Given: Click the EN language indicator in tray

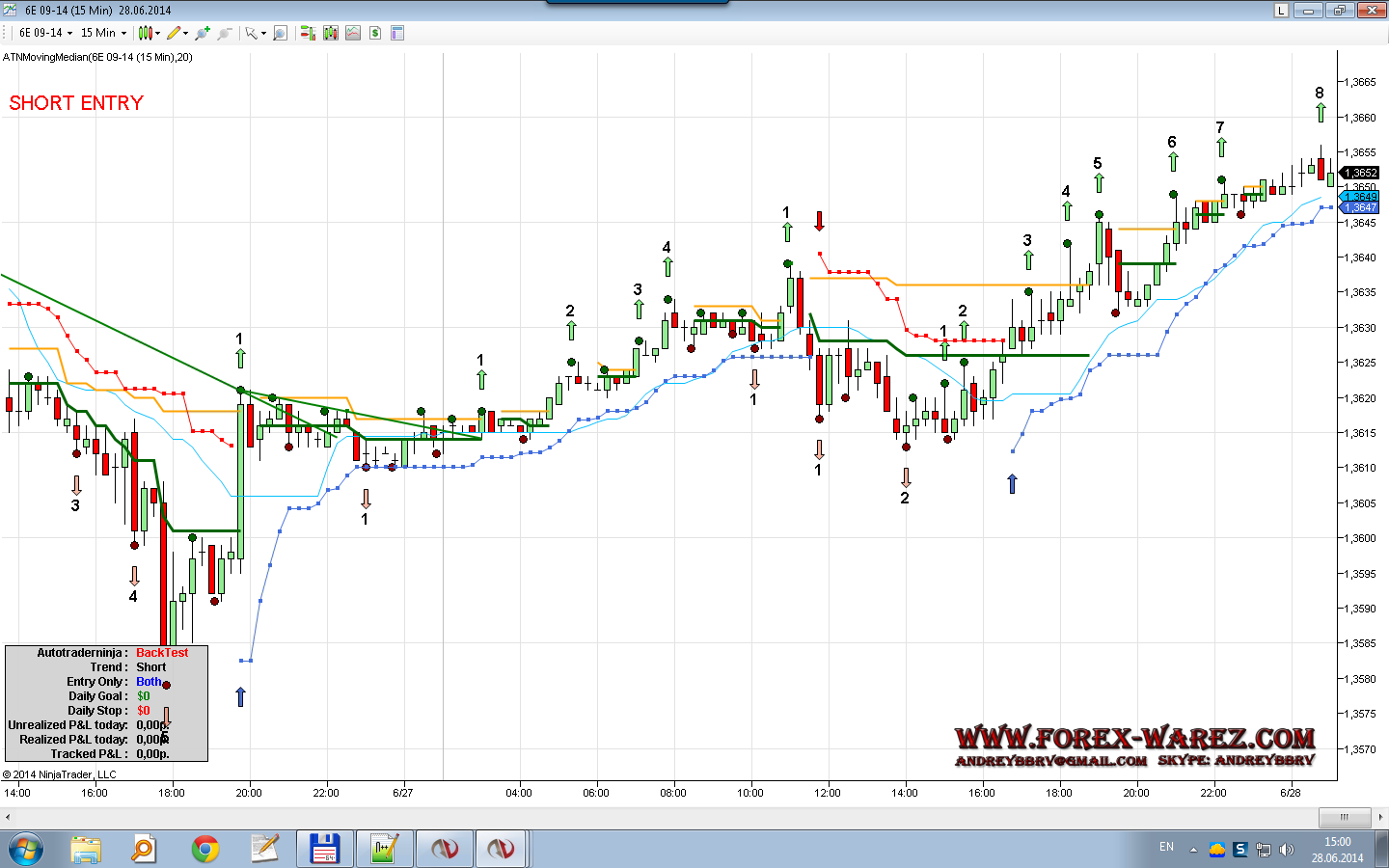Looking at the screenshot, I should [x=1166, y=848].
